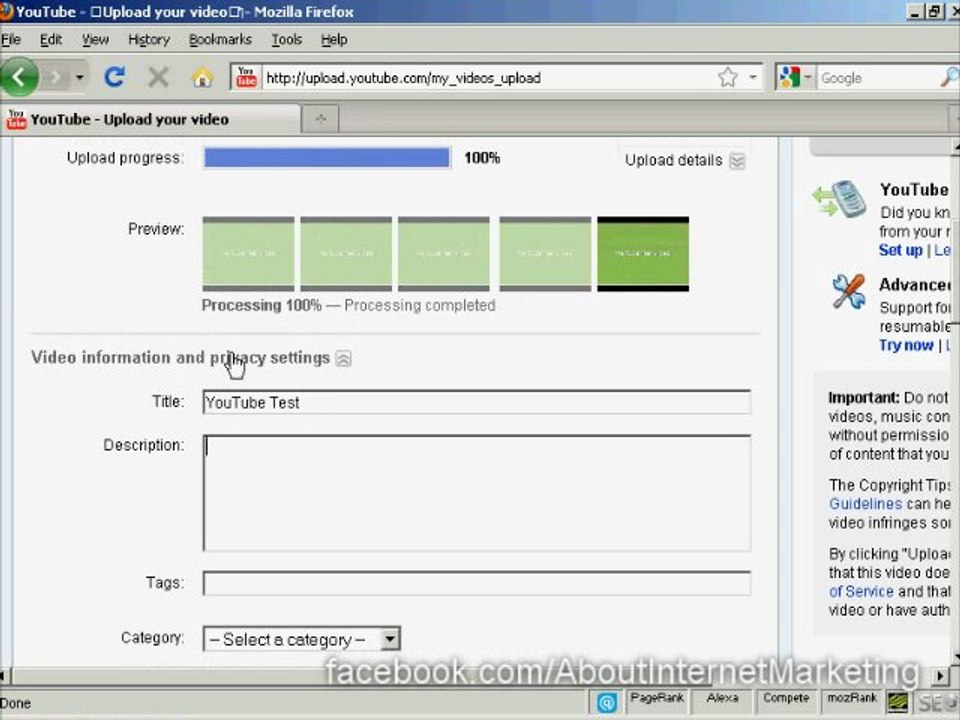Select the fourth preview thumbnail
960x720 pixels.
point(545,253)
